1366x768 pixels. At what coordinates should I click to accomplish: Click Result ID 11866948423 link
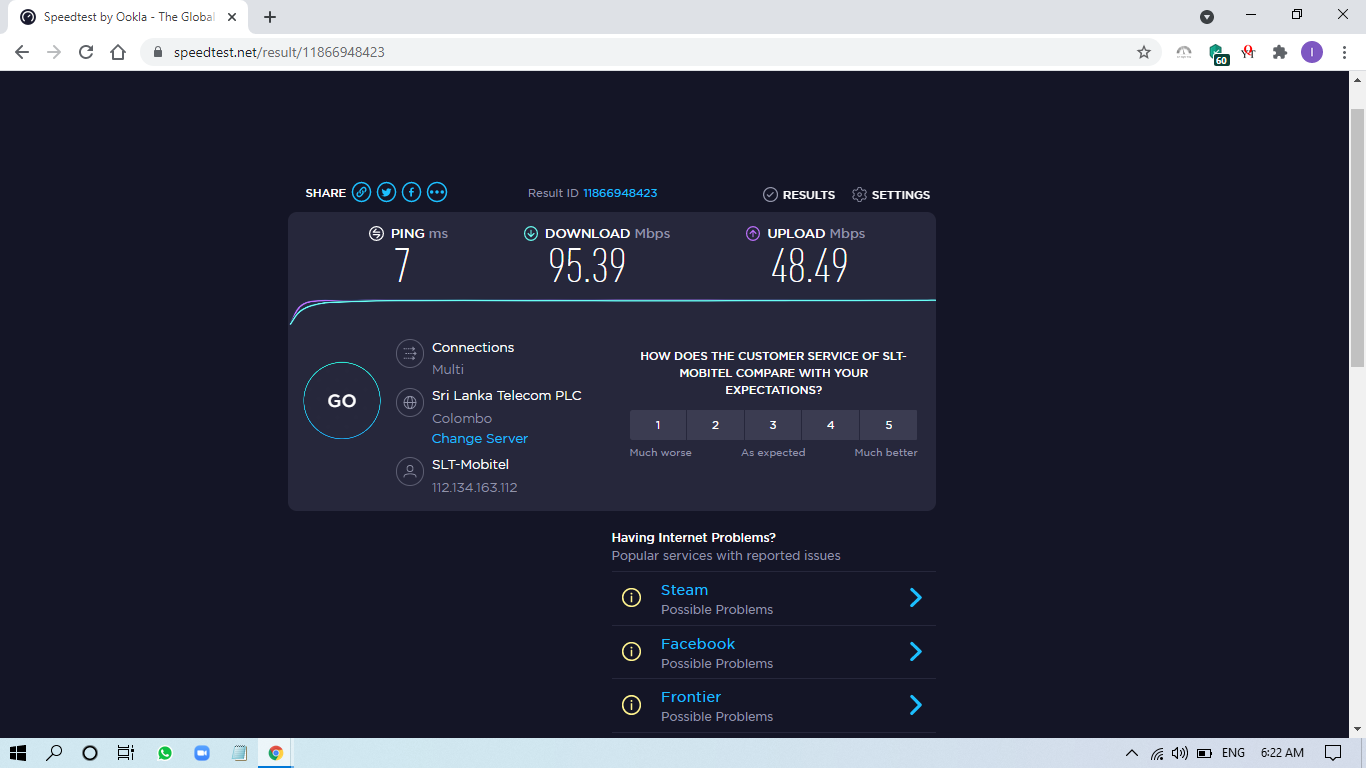click(x=620, y=193)
